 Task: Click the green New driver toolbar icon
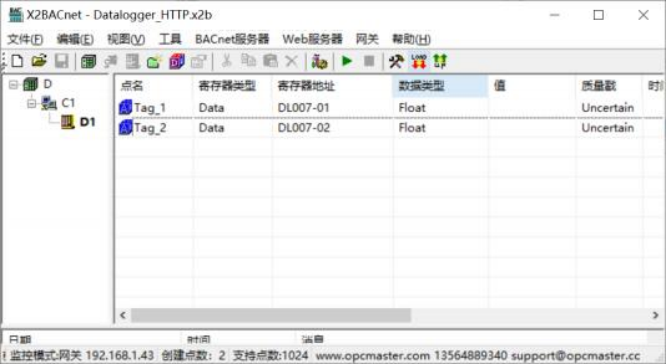tap(88, 62)
